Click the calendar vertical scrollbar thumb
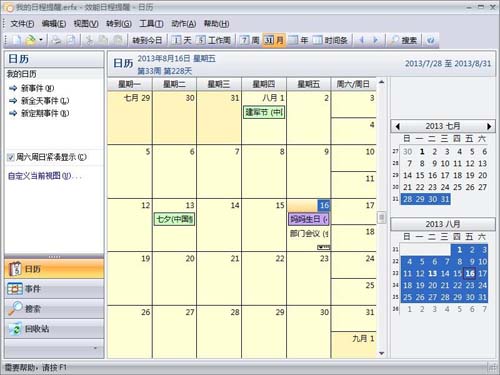Viewport: 500px width, 375px height. click(x=381, y=217)
